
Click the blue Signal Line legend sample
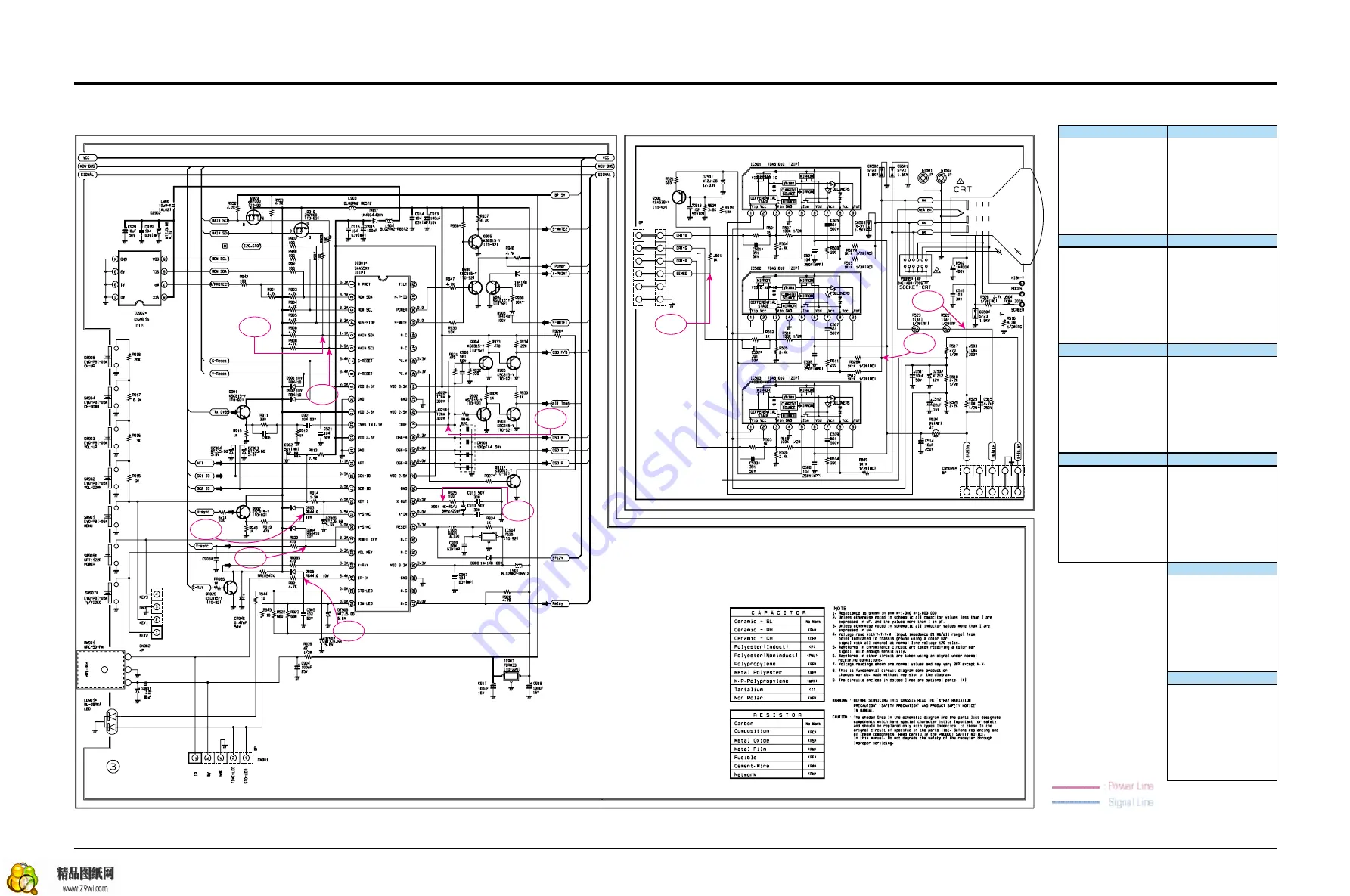[1075, 802]
